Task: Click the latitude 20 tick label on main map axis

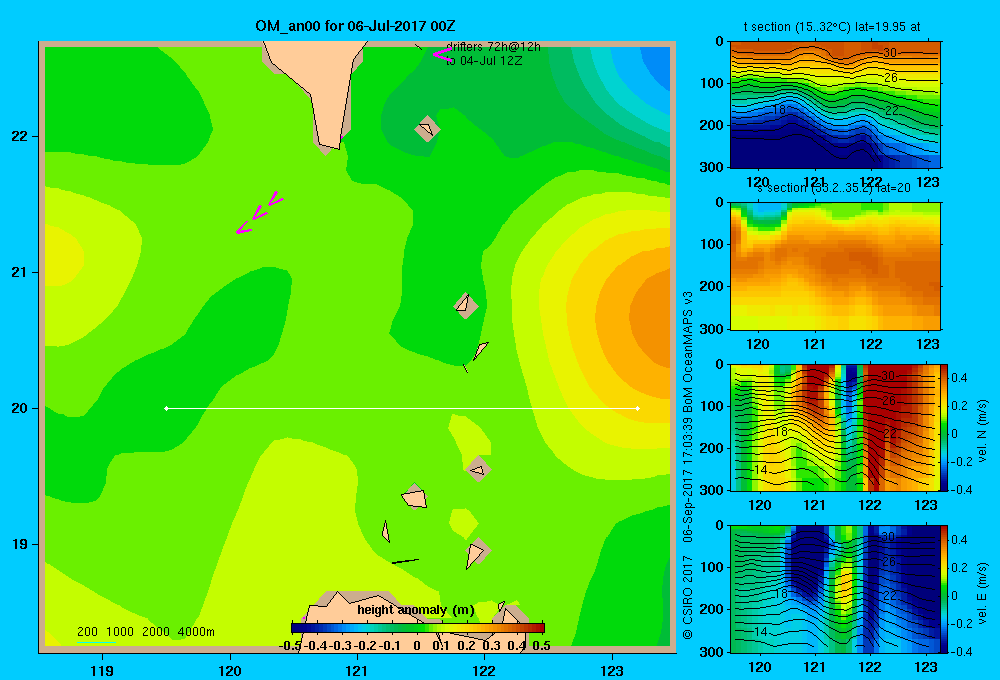Action: pyautogui.click(x=20, y=408)
